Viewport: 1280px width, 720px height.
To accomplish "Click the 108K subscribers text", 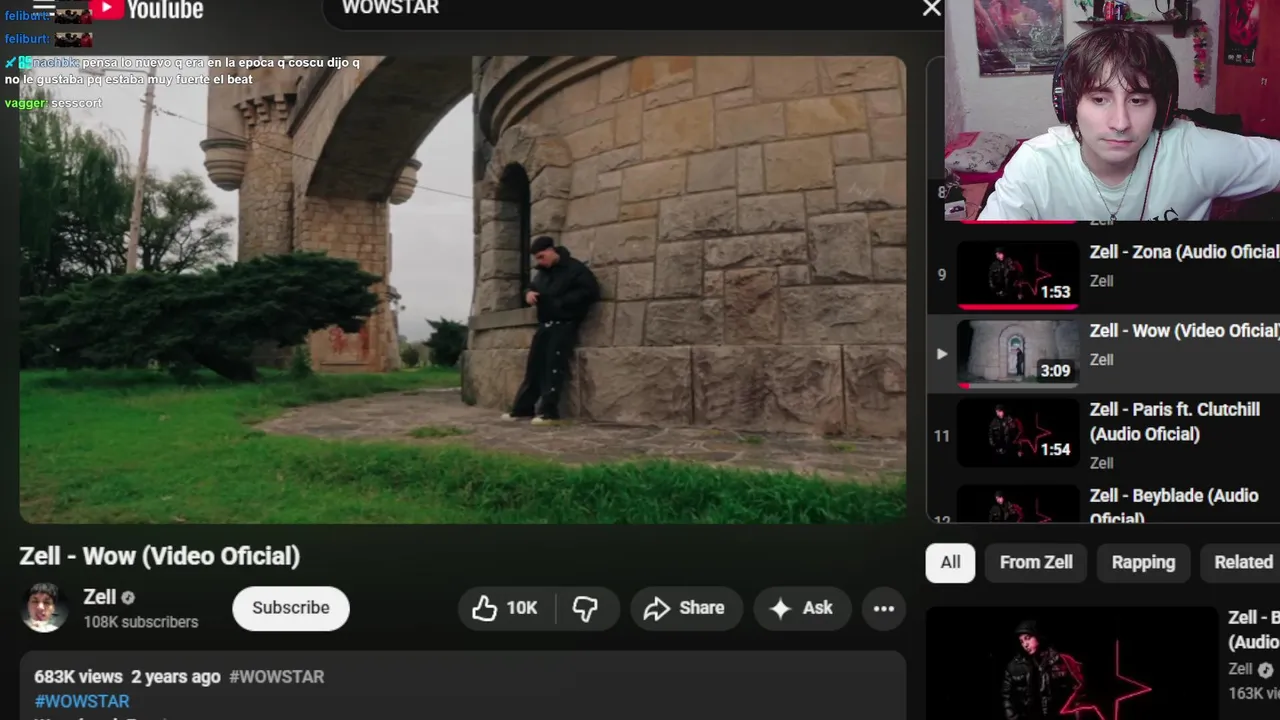I will [x=141, y=622].
